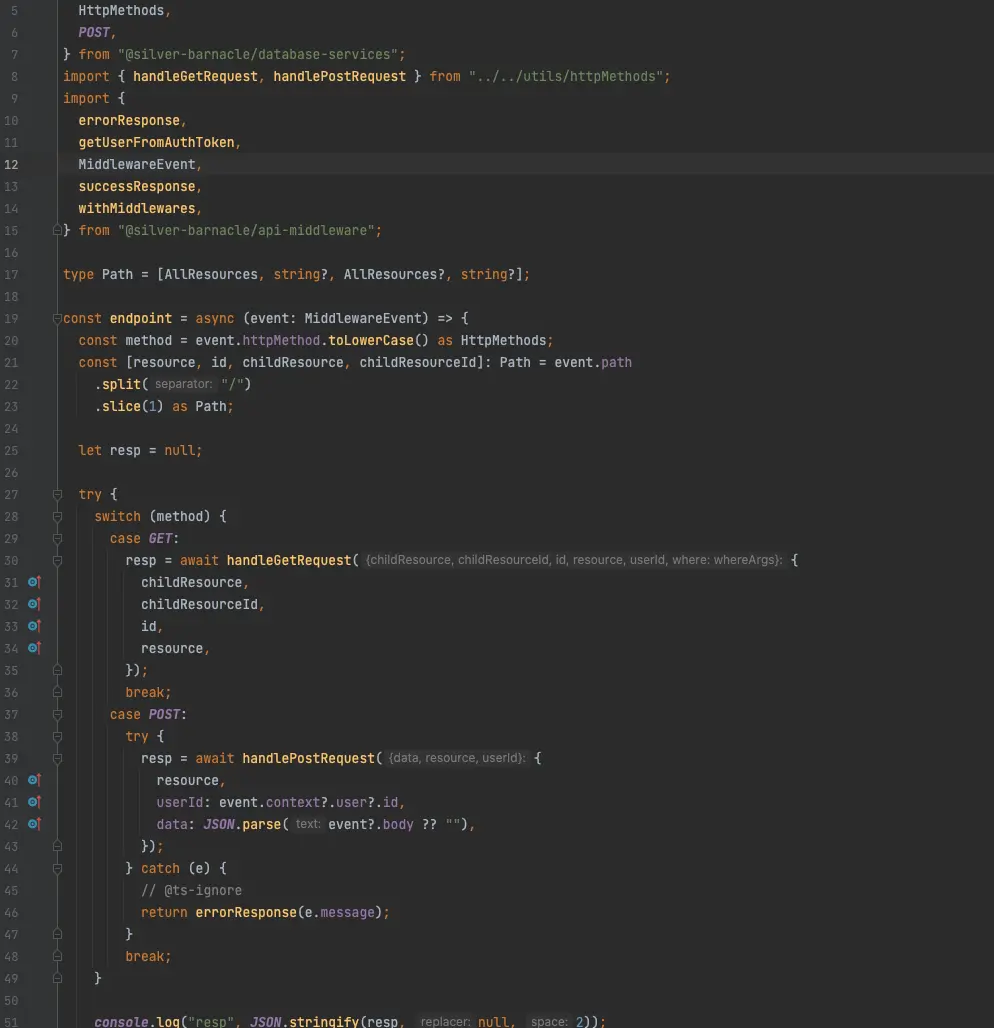Fold the handlePostRequest call on line 39
The image size is (994, 1028).
coord(57,759)
